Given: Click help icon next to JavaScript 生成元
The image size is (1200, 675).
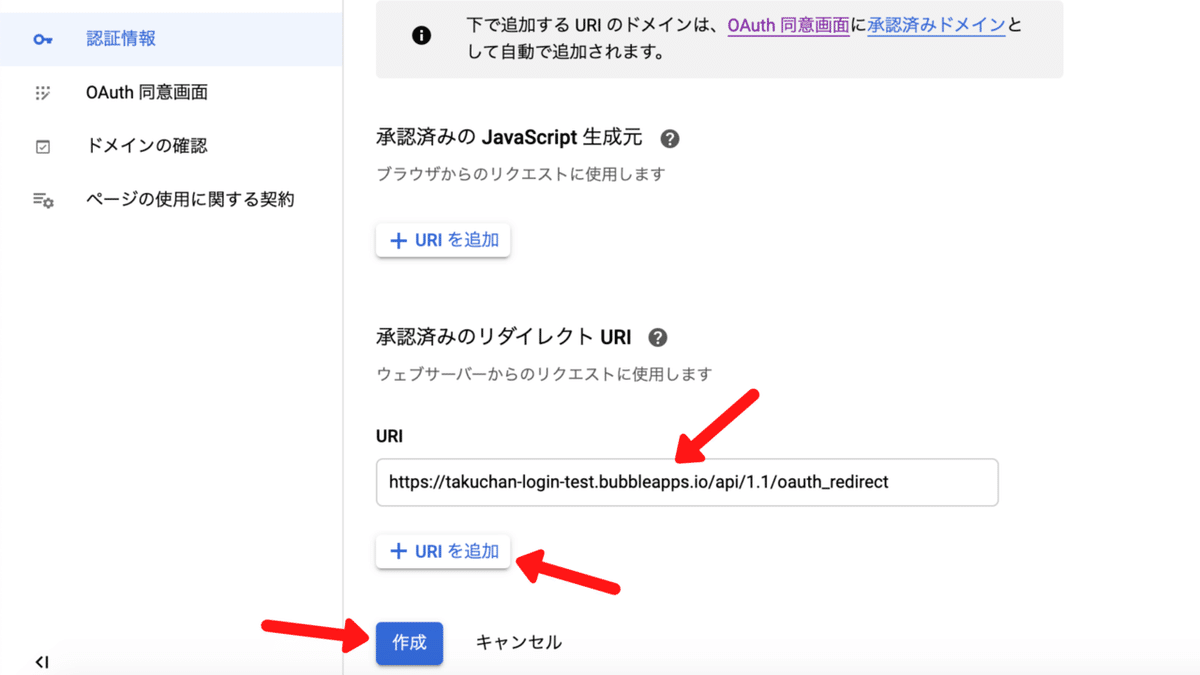Looking at the screenshot, I should 670,138.
